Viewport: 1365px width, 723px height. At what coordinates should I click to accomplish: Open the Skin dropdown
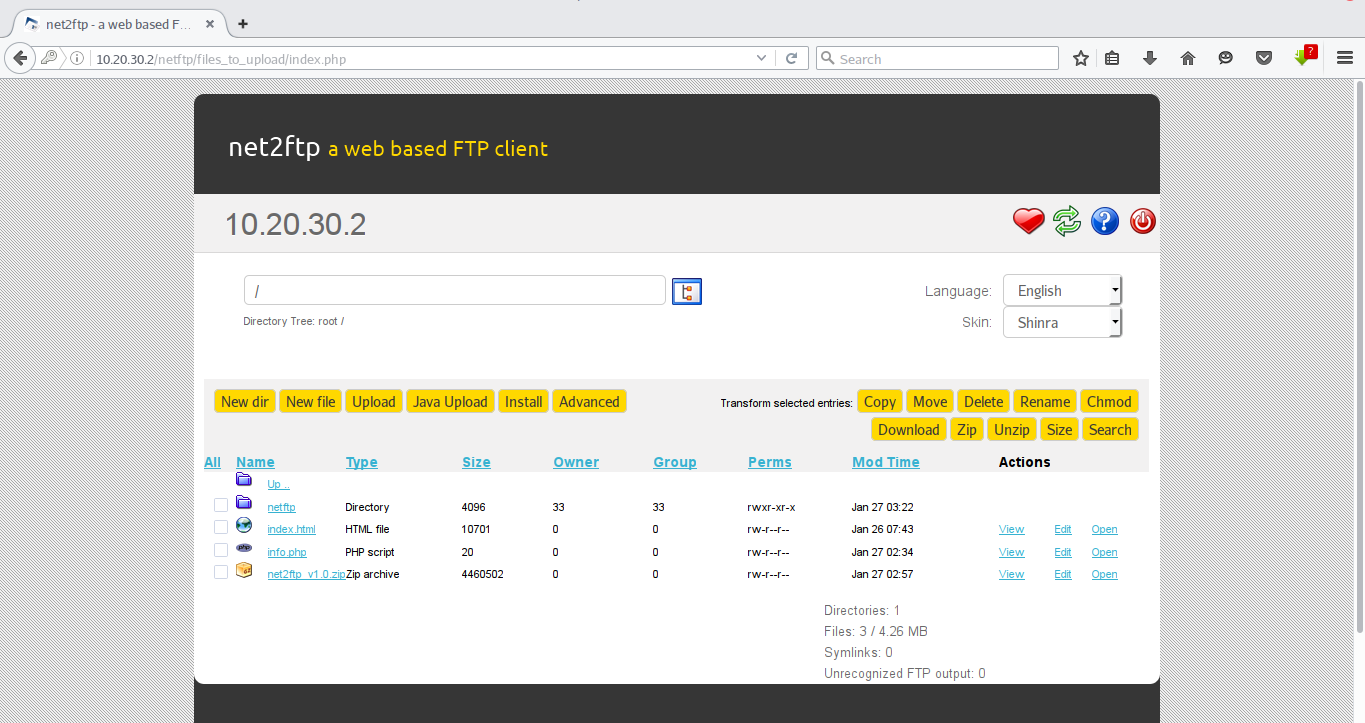tap(1062, 322)
